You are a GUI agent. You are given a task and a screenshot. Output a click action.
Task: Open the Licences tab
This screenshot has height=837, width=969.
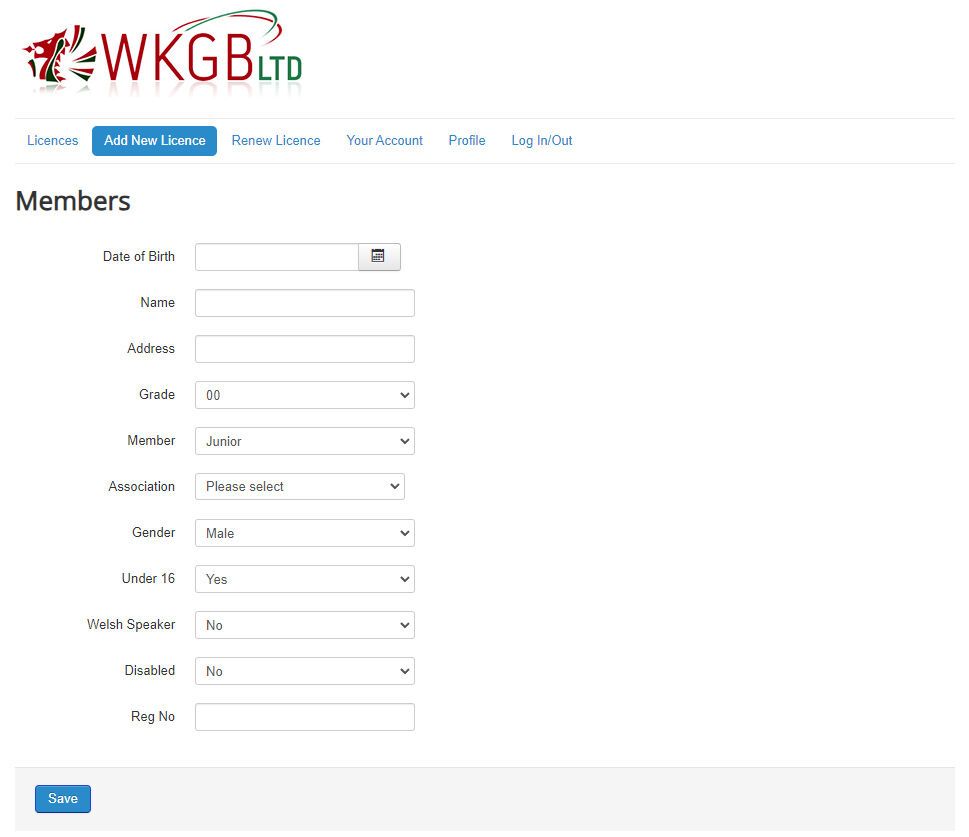52,141
